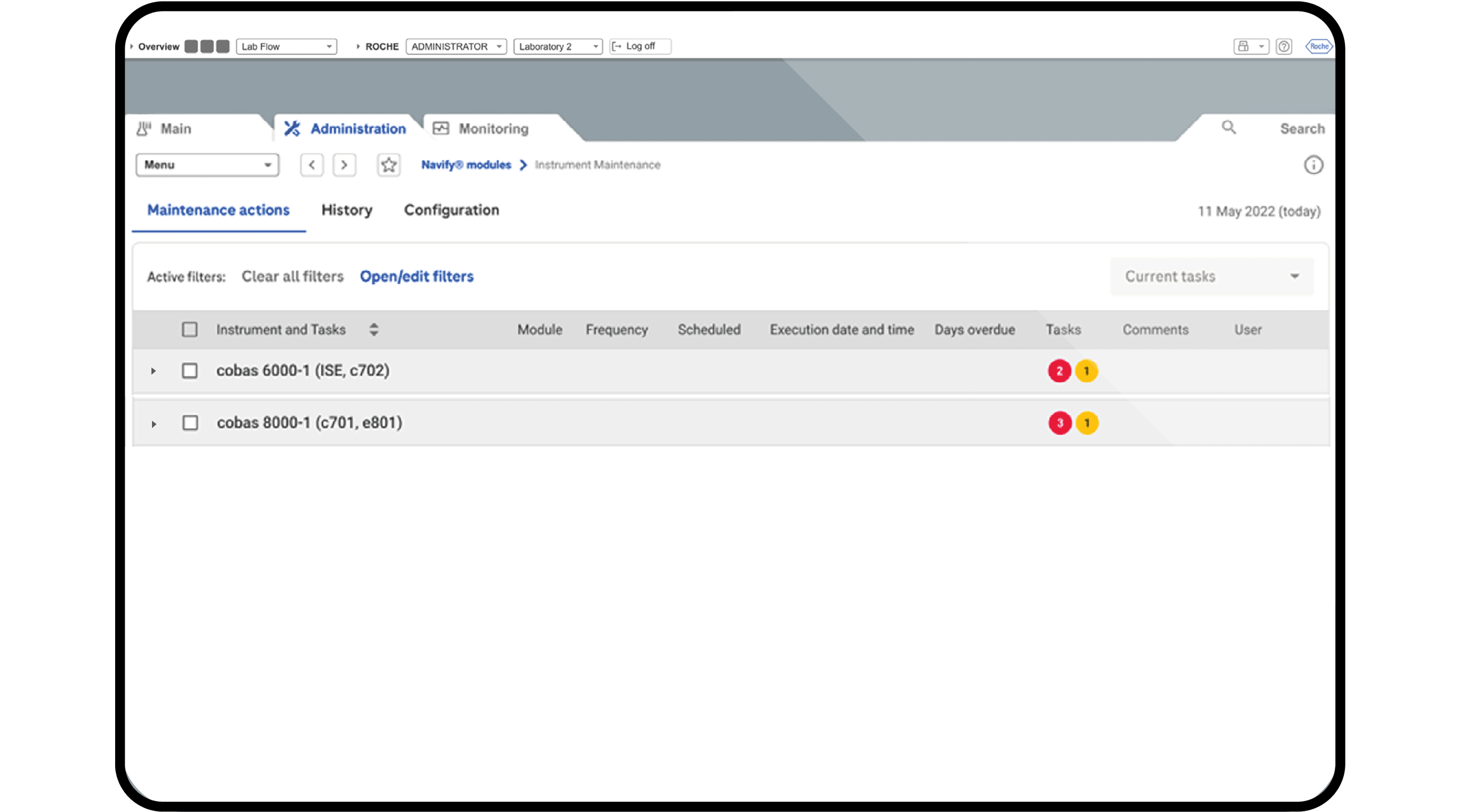Go back with the left arrow button
This screenshot has width=1460, height=812.
[311, 165]
